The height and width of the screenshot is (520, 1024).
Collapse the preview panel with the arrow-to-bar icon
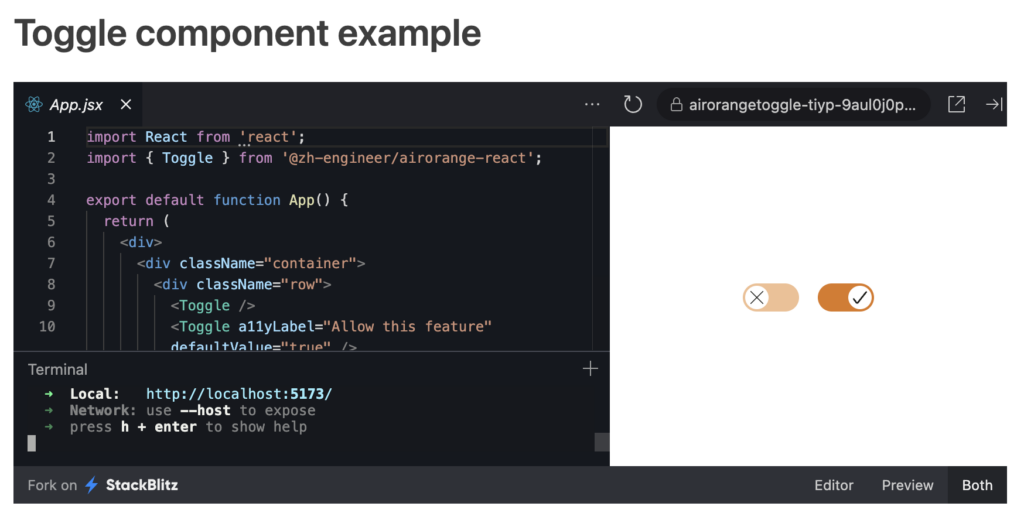coord(994,104)
